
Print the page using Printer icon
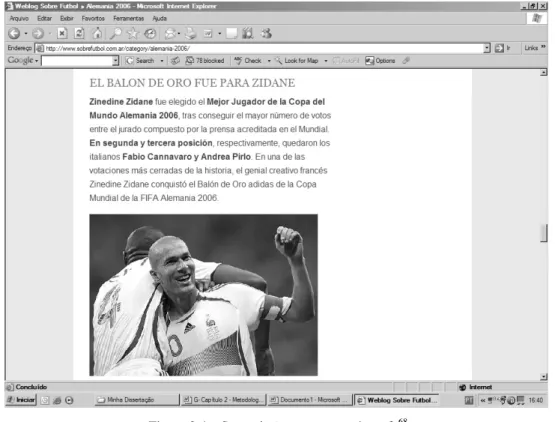coord(191,34)
